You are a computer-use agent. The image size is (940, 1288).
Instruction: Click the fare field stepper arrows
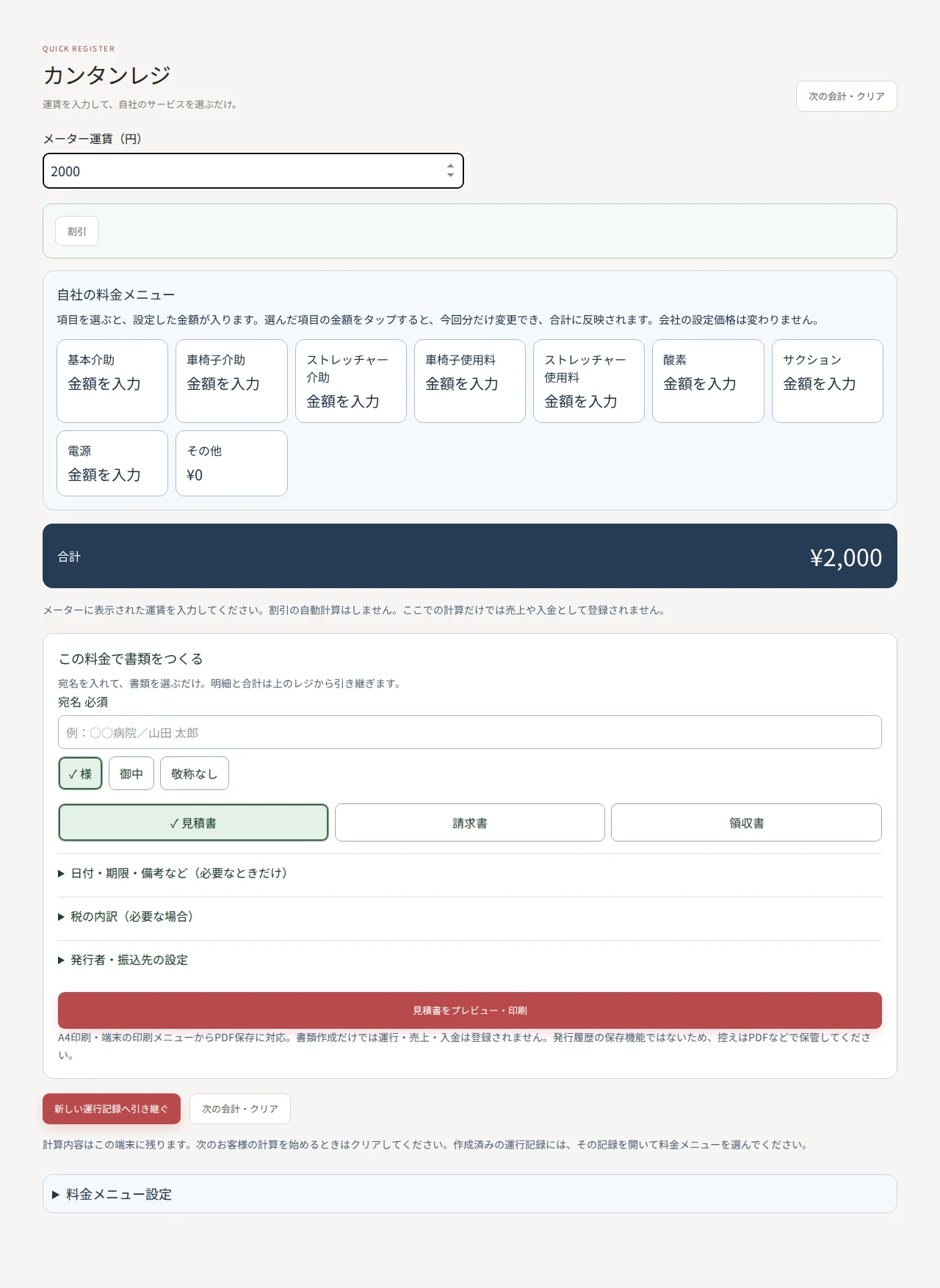(x=450, y=171)
